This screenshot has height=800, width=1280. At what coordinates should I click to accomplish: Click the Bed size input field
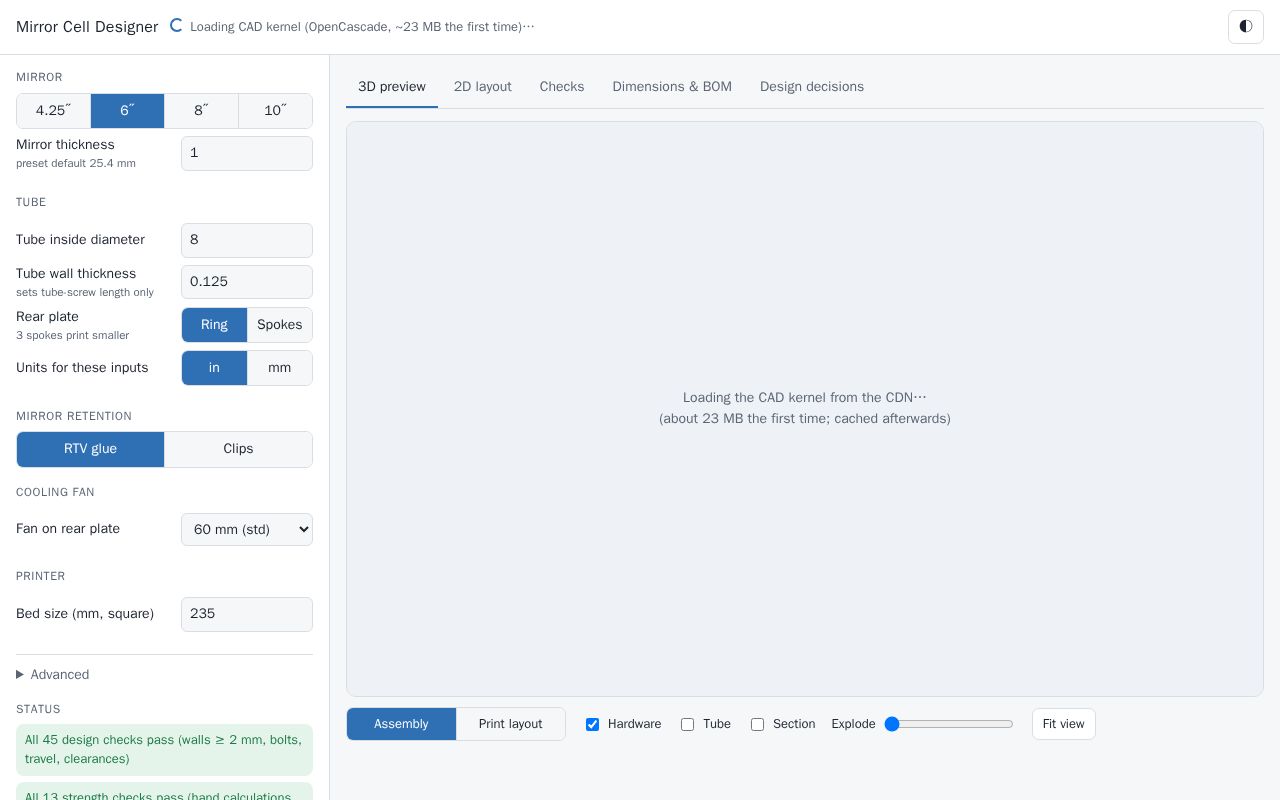247,614
